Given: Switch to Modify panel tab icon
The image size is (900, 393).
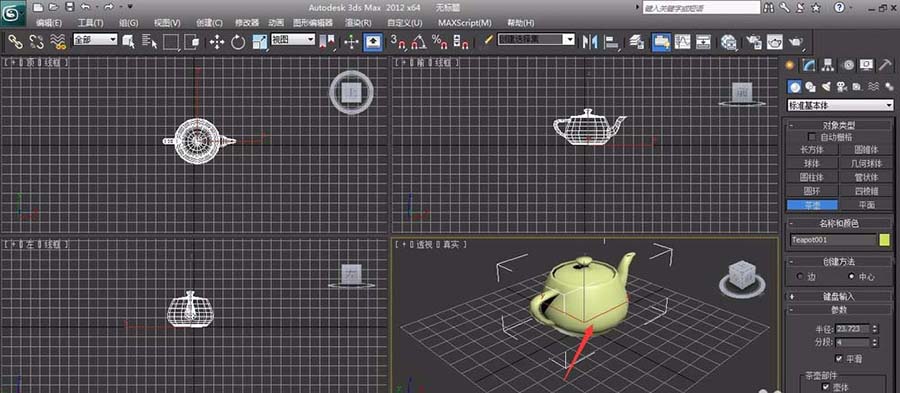Looking at the screenshot, I should coord(809,65).
